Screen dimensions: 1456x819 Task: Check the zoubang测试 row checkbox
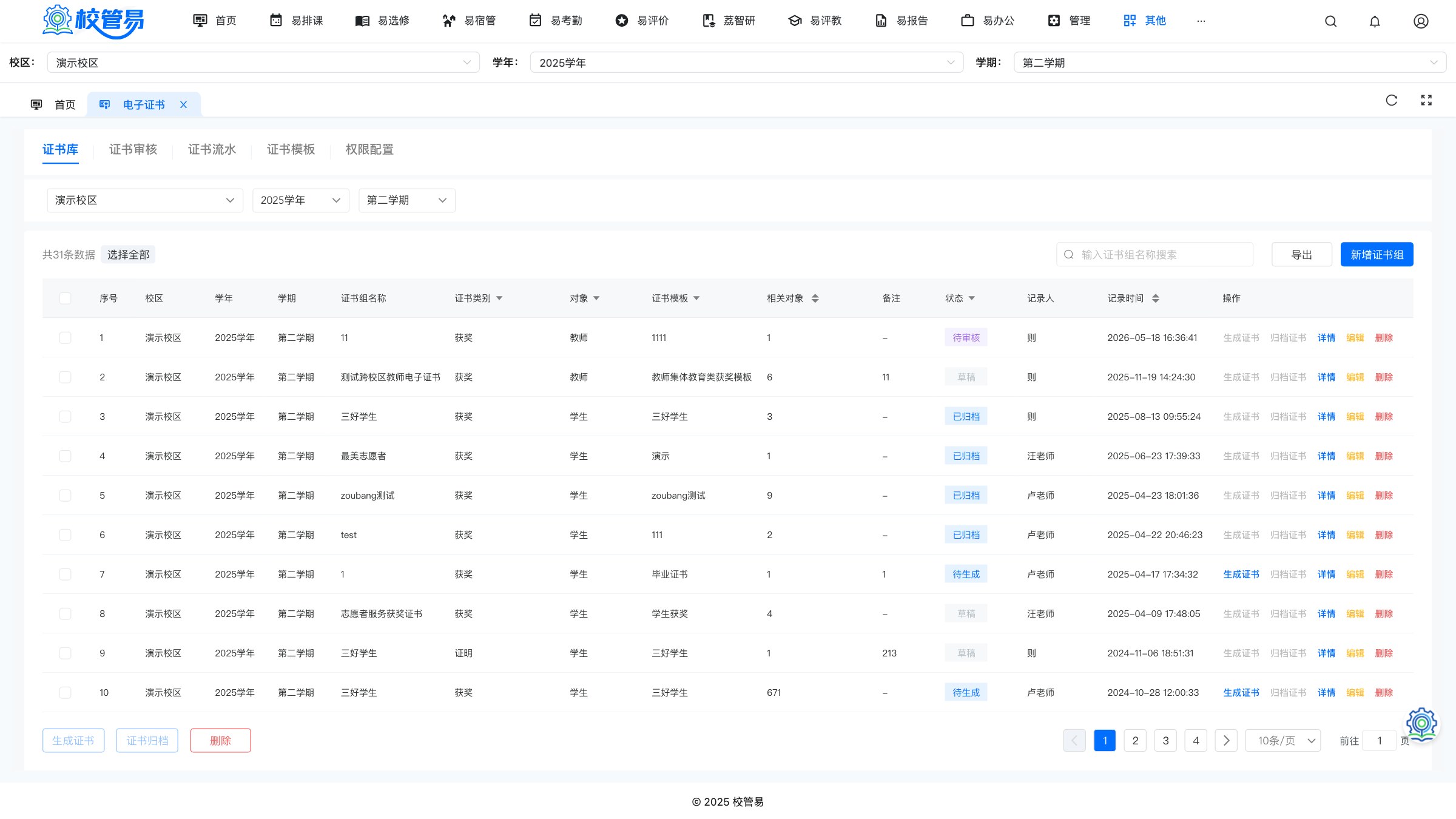point(65,496)
